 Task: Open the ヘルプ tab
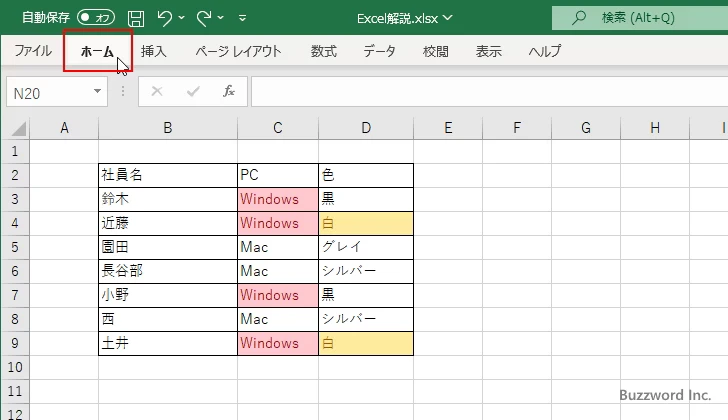coord(545,51)
